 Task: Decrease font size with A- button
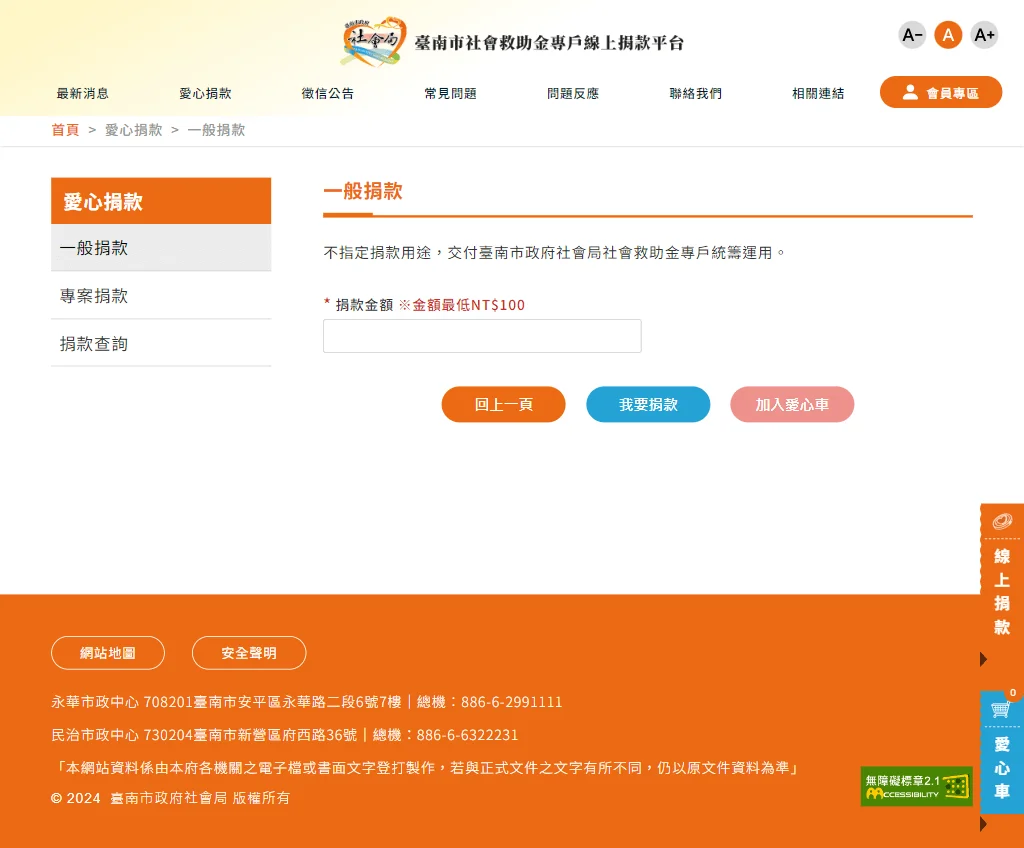912,35
